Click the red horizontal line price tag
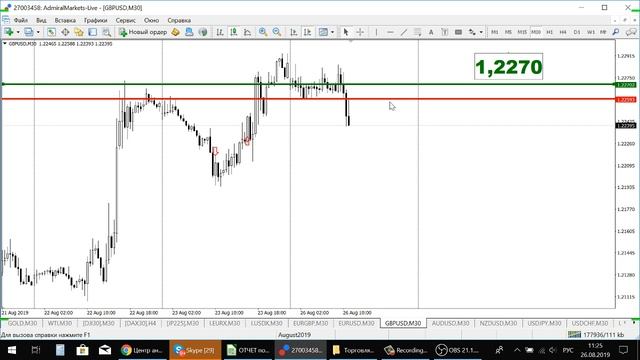640x360 pixels. pyautogui.click(x=626, y=100)
